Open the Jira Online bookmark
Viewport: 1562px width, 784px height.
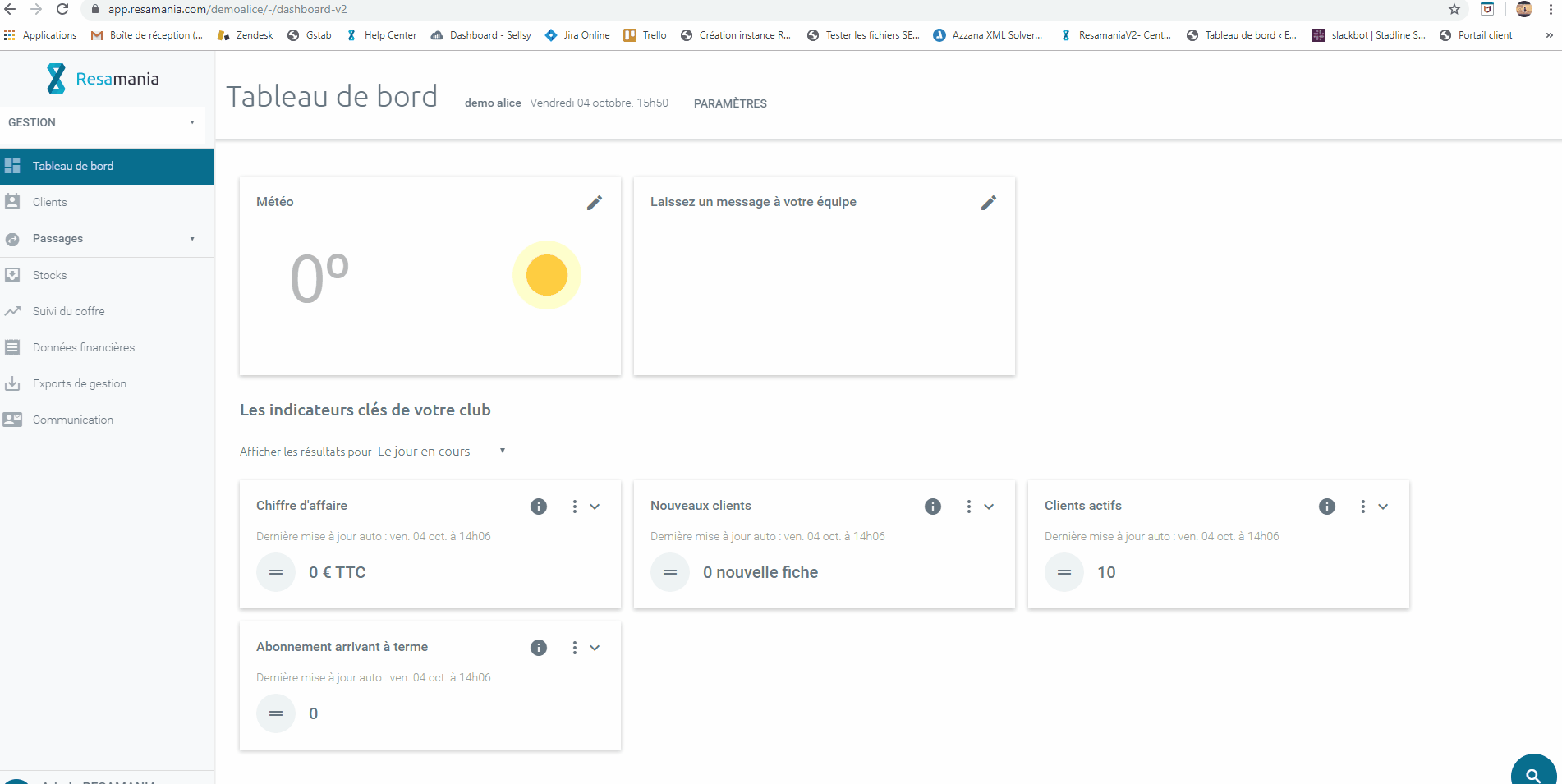pyautogui.click(x=577, y=35)
